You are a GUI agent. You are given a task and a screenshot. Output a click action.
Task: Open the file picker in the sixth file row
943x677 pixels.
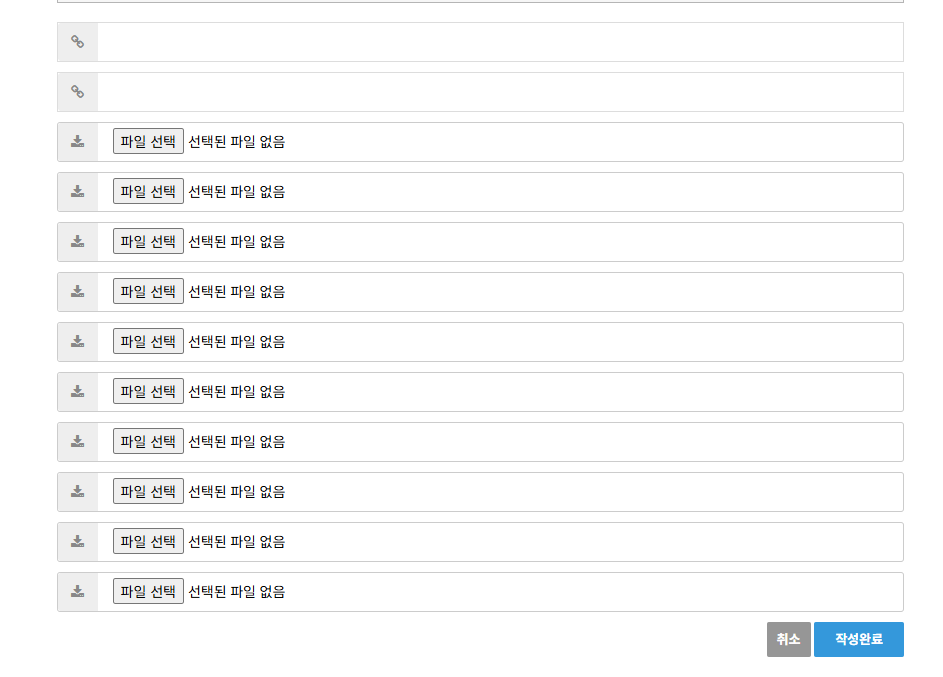point(148,392)
